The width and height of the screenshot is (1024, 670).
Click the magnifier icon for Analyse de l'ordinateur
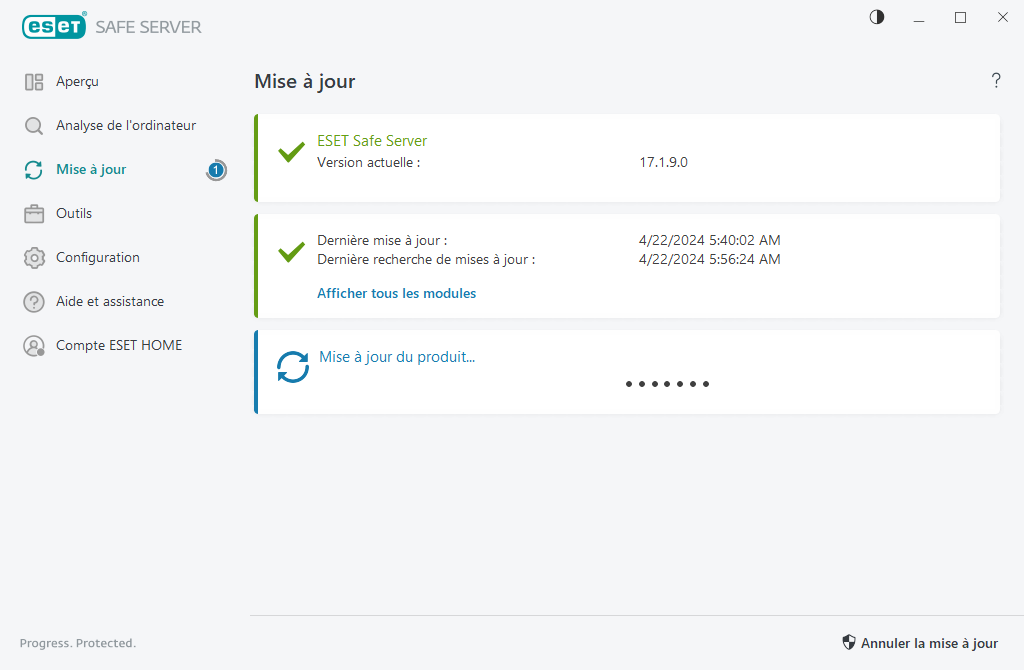(34, 126)
